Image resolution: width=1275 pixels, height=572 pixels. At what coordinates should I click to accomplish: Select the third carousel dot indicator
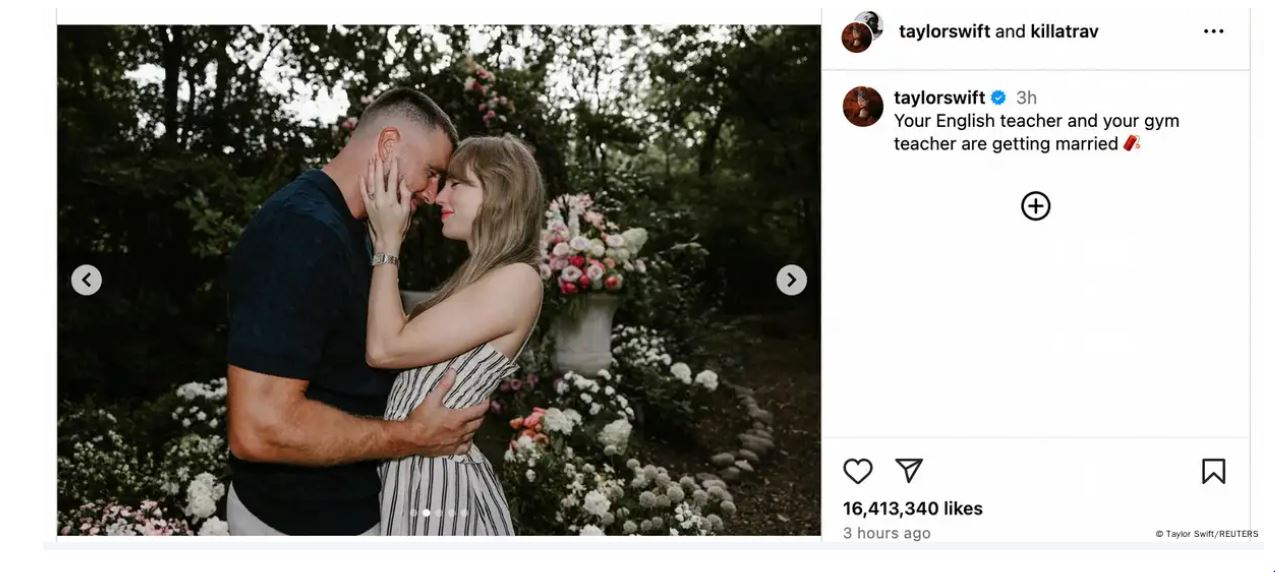[439, 513]
